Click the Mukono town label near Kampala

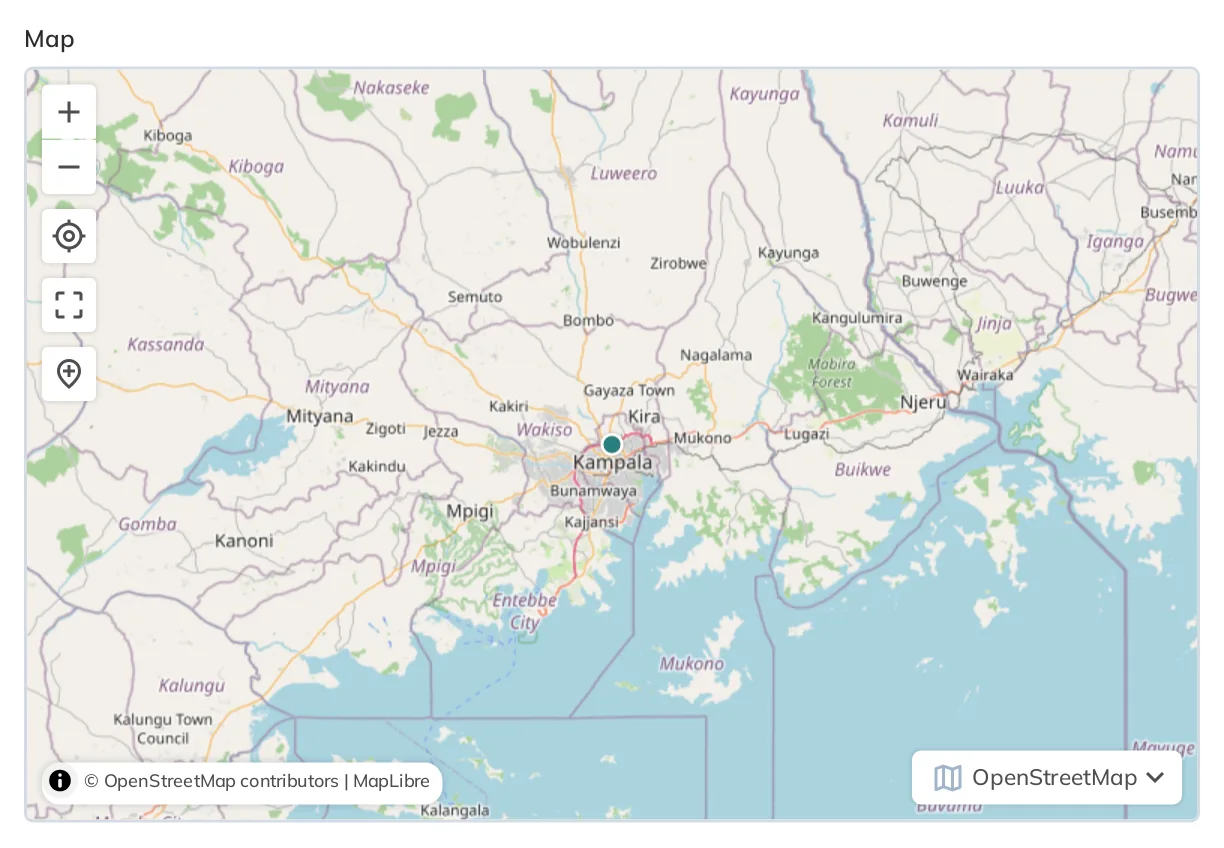click(703, 438)
